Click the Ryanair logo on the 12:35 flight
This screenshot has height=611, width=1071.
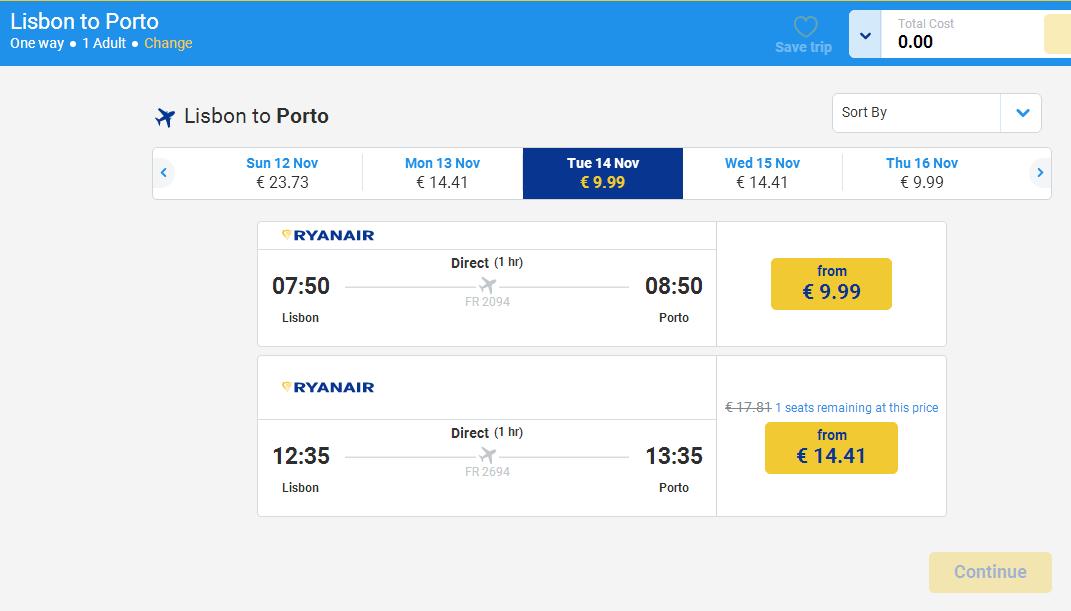(328, 387)
